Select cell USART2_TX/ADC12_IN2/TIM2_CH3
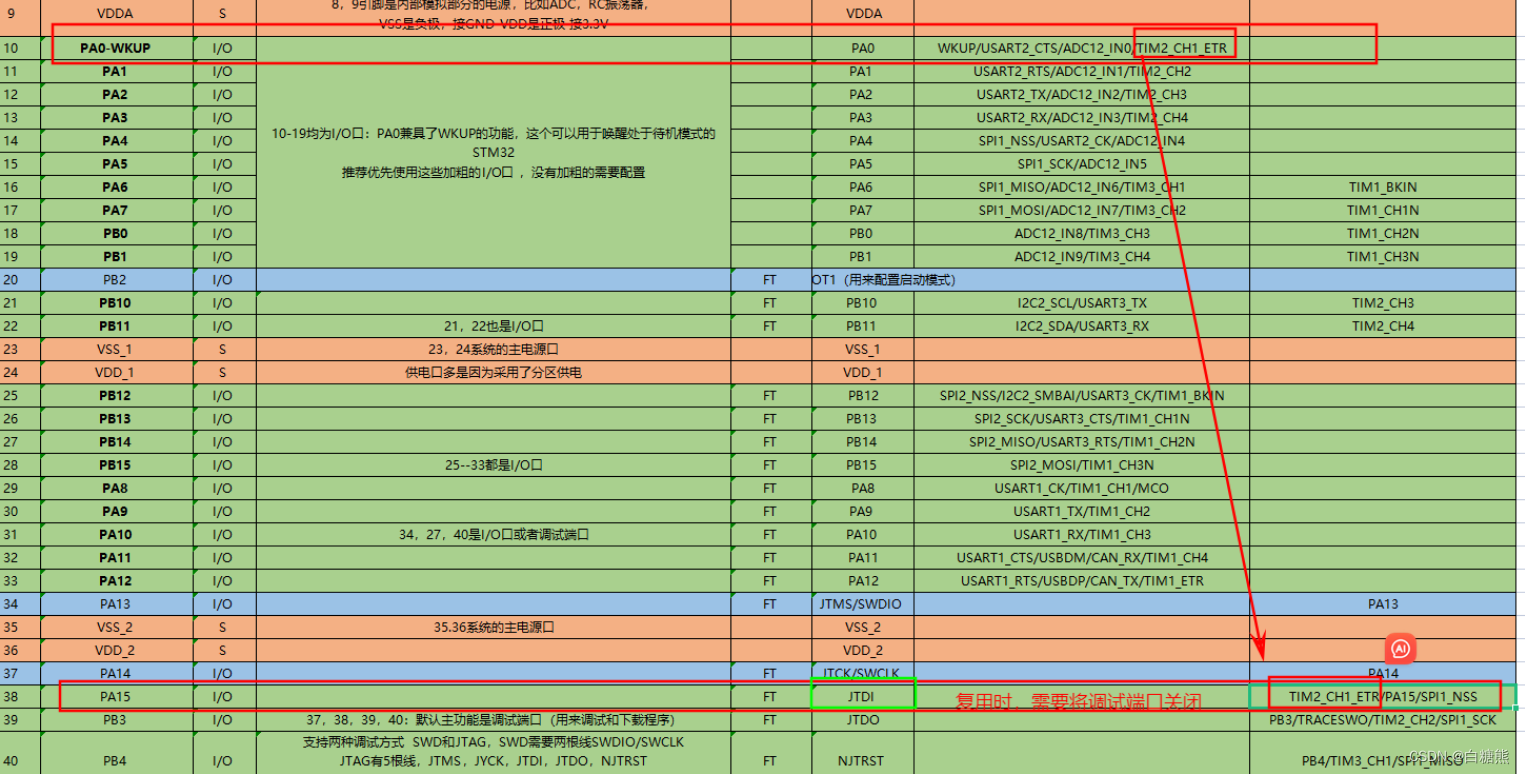1525x774 pixels. (x=1082, y=94)
